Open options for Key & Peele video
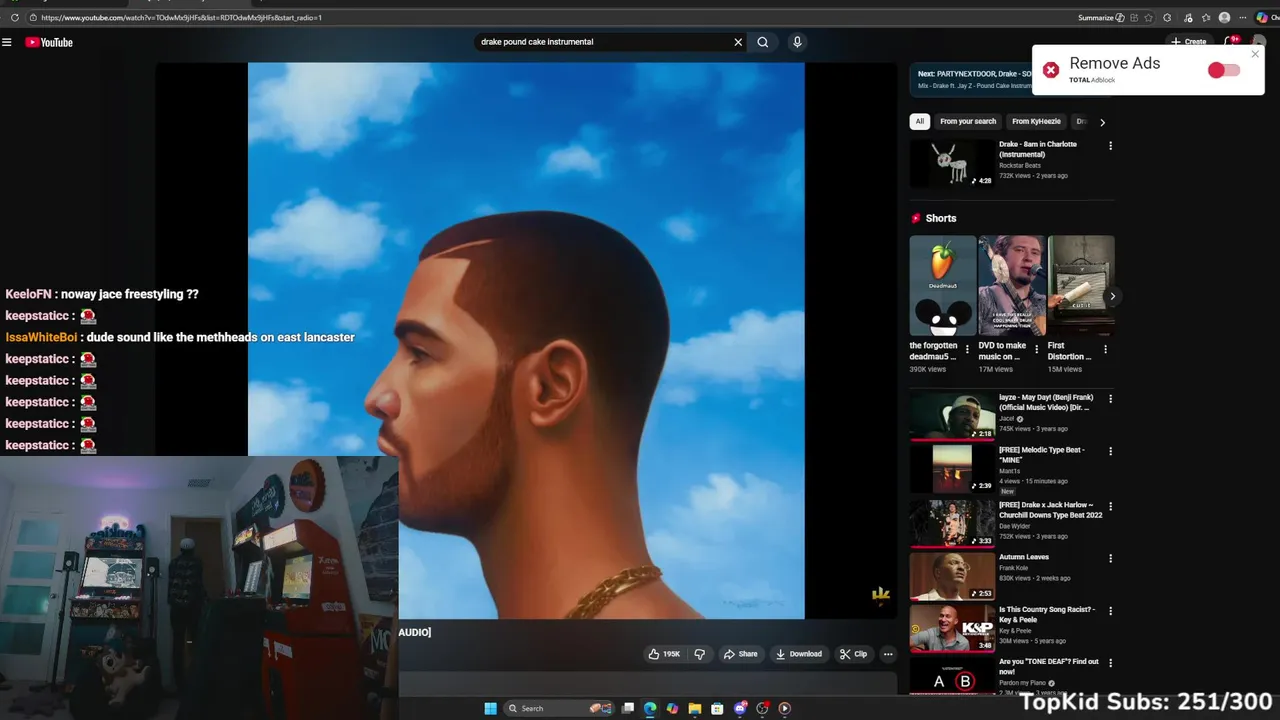Screen dimensions: 1280x720 (x=1110, y=611)
